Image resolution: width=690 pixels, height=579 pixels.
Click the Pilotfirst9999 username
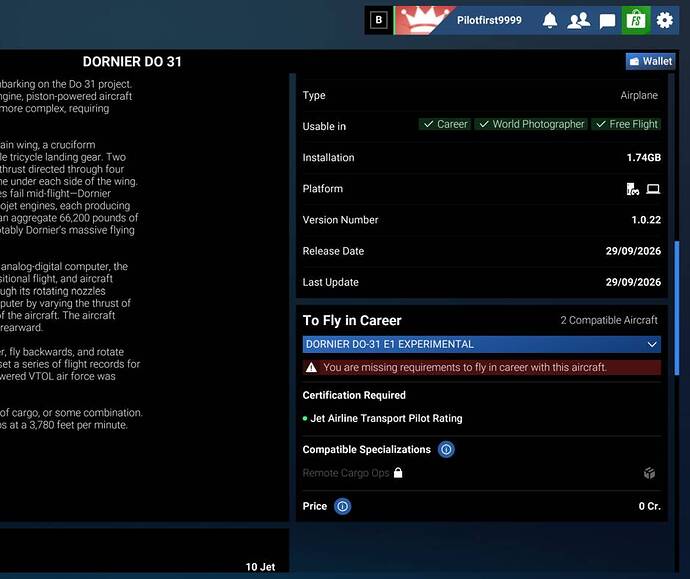(x=489, y=20)
